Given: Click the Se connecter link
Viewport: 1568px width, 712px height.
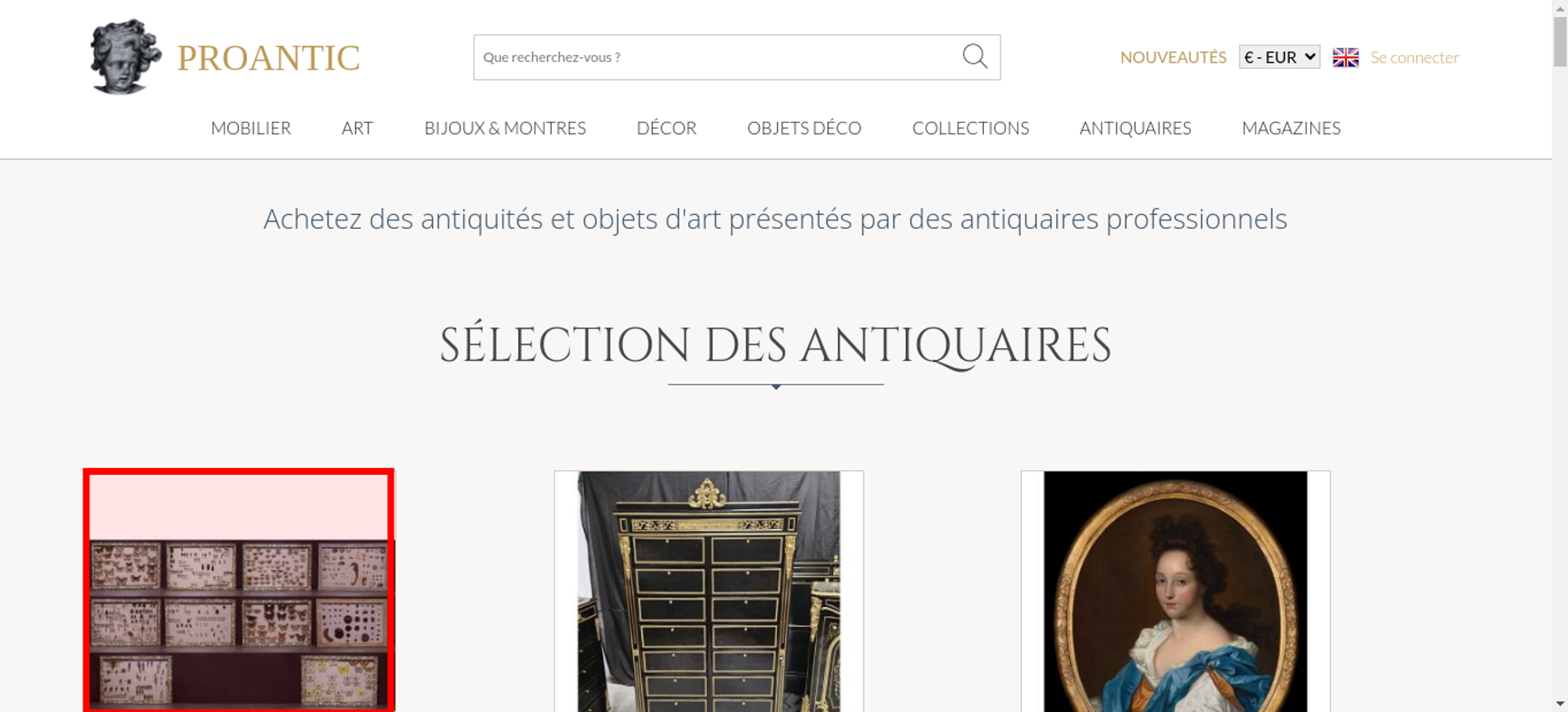Looking at the screenshot, I should point(1414,57).
